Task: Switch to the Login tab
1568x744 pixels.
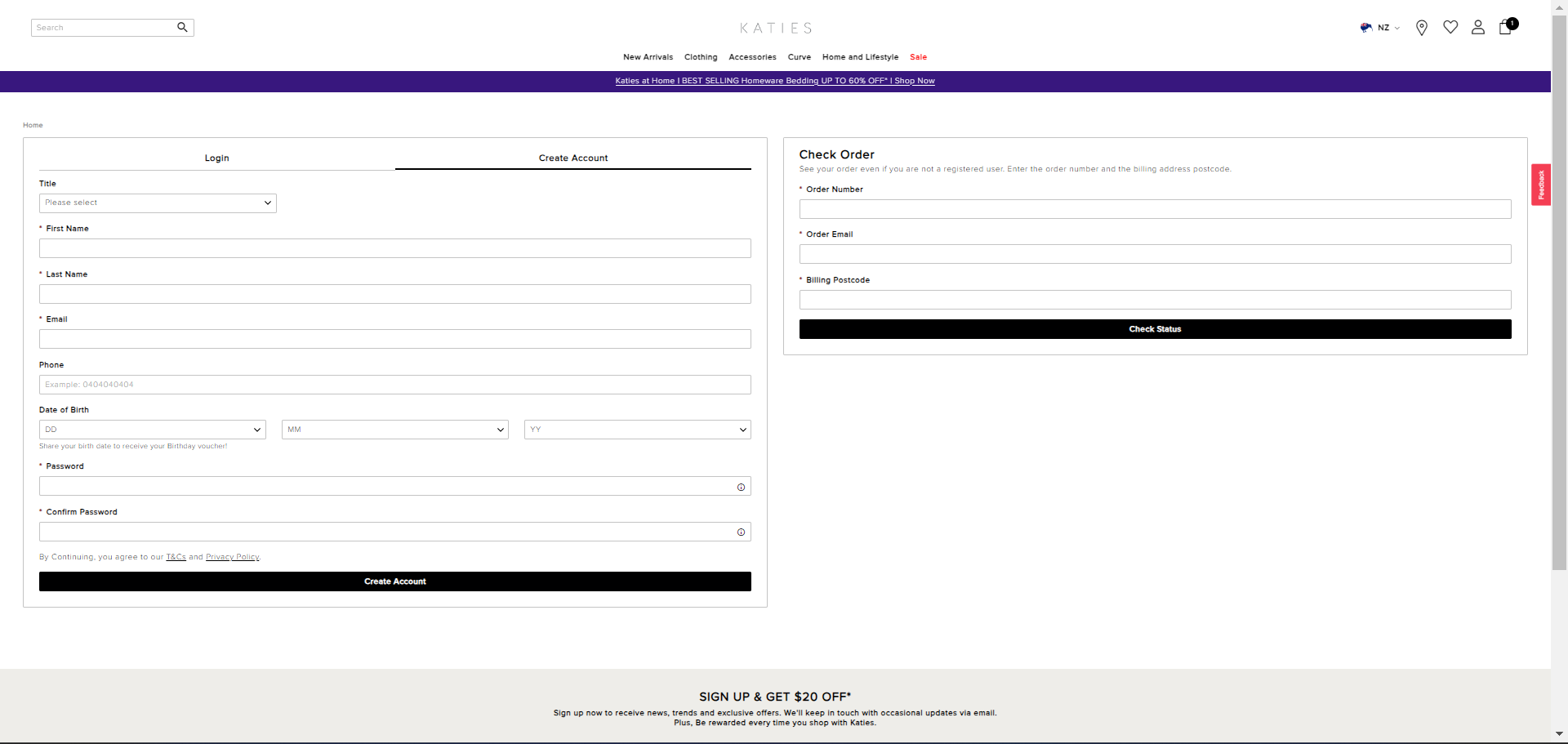Action: point(216,158)
